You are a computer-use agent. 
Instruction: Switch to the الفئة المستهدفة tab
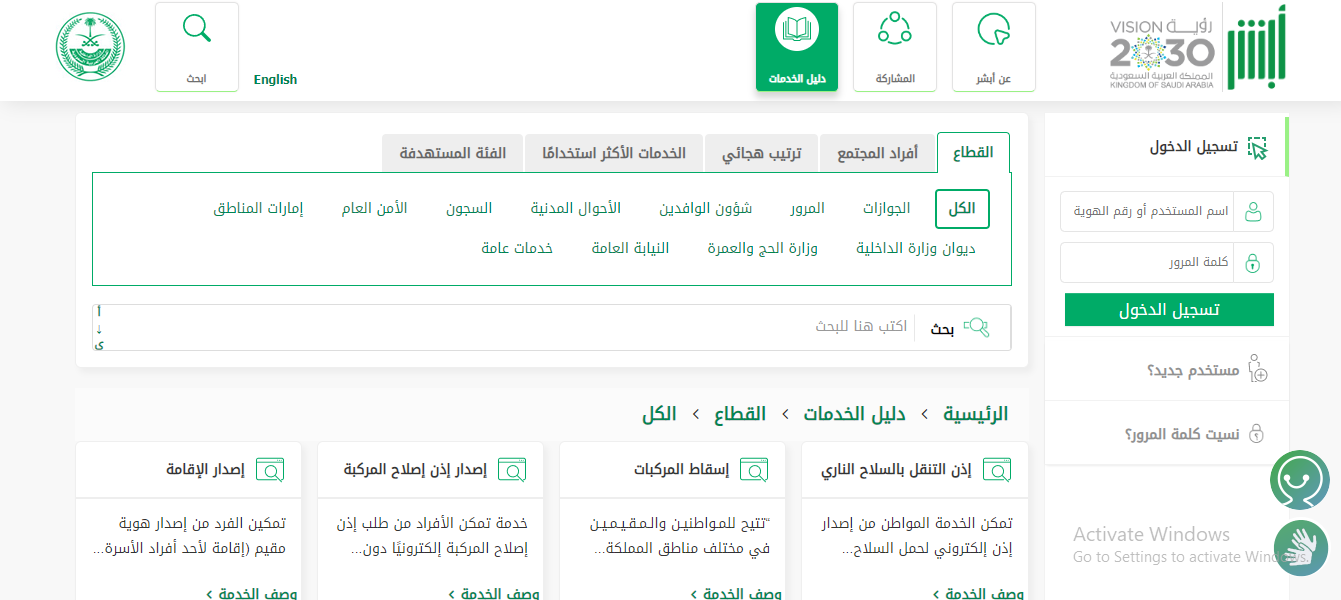click(x=453, y=153)
